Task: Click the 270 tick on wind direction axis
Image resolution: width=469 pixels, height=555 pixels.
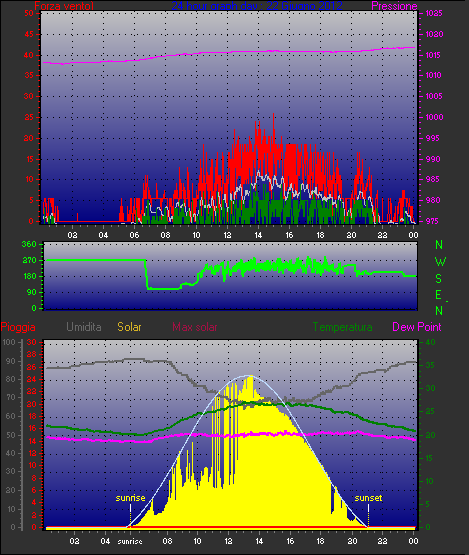Action: point(29,261)
